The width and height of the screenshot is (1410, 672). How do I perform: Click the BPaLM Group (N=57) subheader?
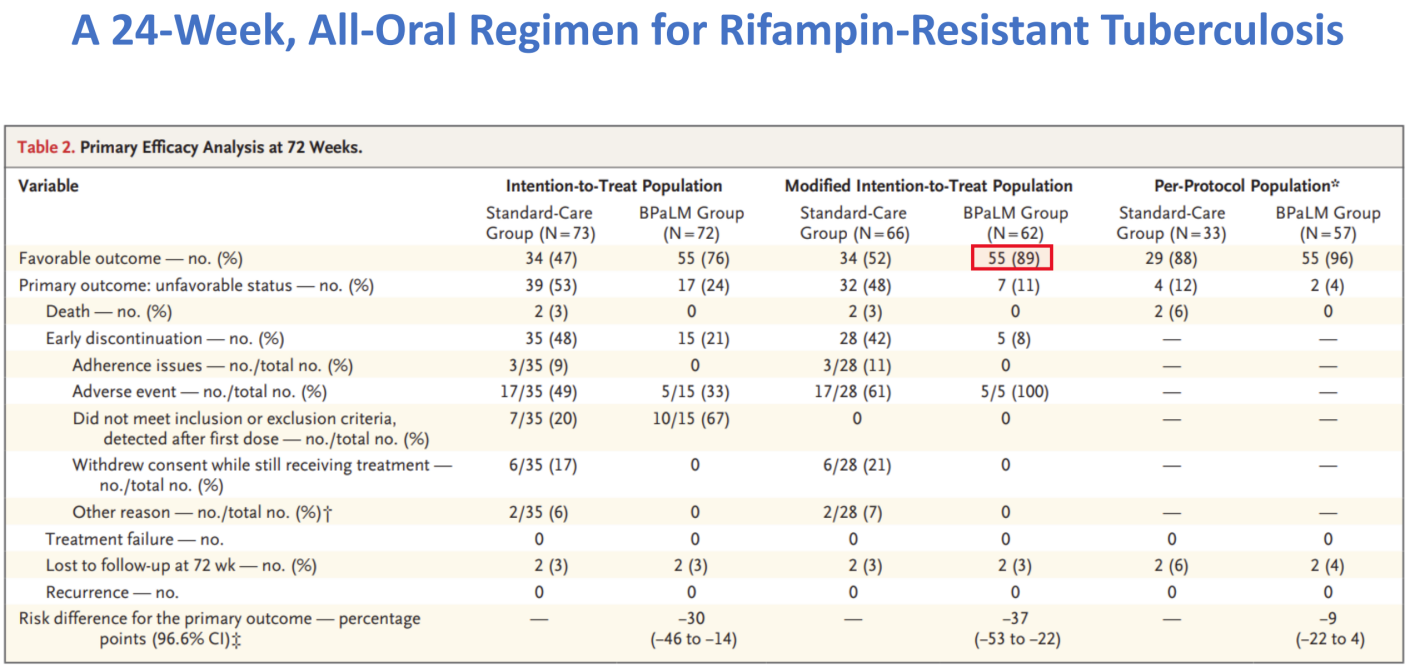click(1327, 223)
